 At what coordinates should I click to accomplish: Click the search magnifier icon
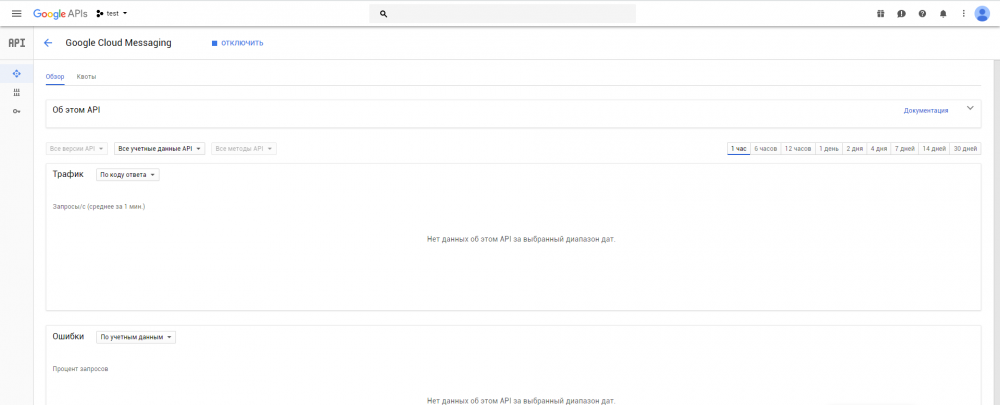pyautogui.click(x=383, y=13)
